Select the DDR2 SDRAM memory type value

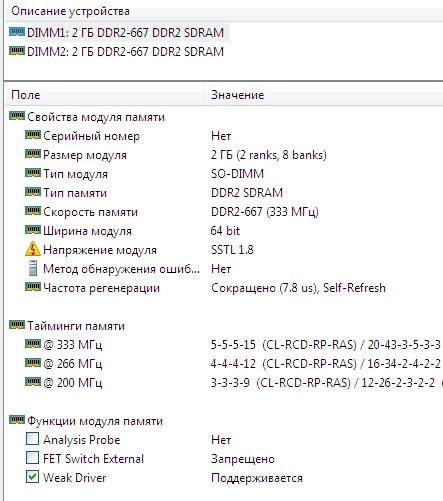(247, 193)
